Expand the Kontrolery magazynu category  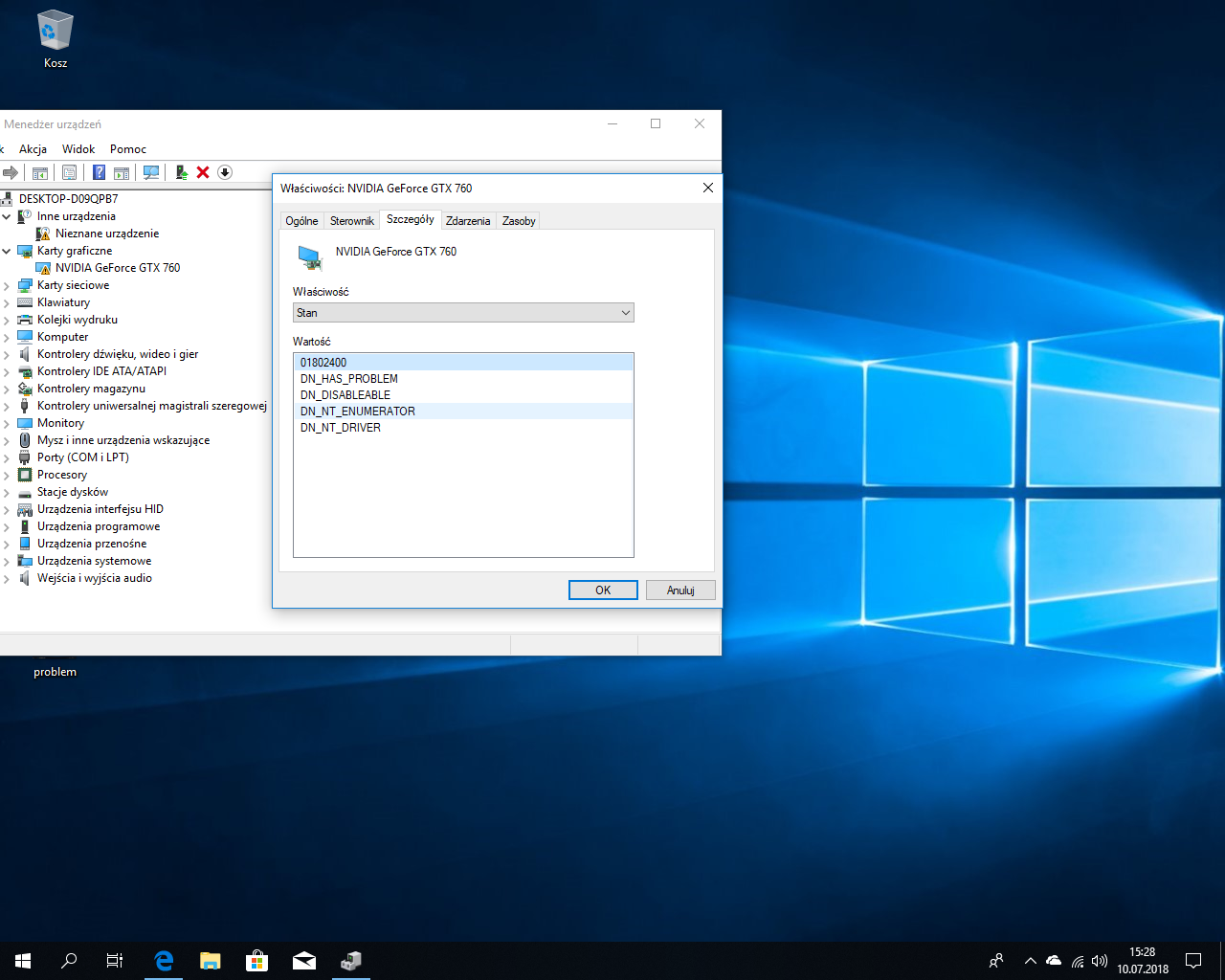tap(7, 389)
